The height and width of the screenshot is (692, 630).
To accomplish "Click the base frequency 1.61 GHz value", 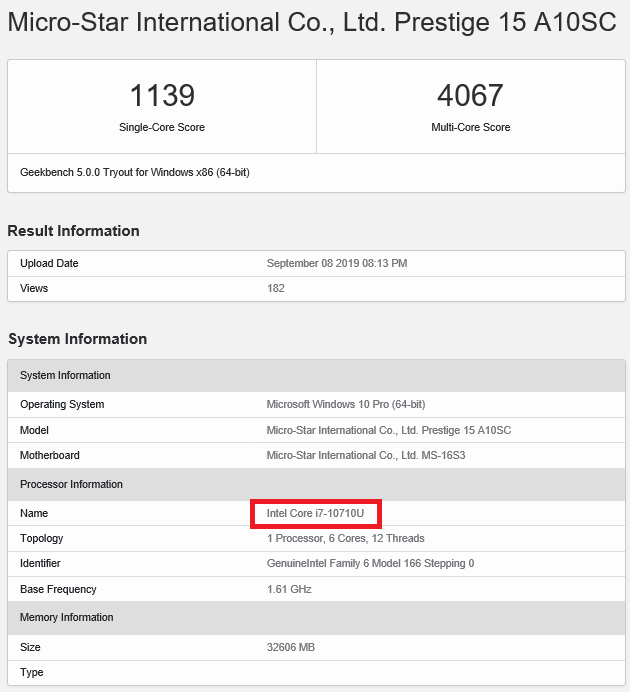I will (x=290, y=589).
